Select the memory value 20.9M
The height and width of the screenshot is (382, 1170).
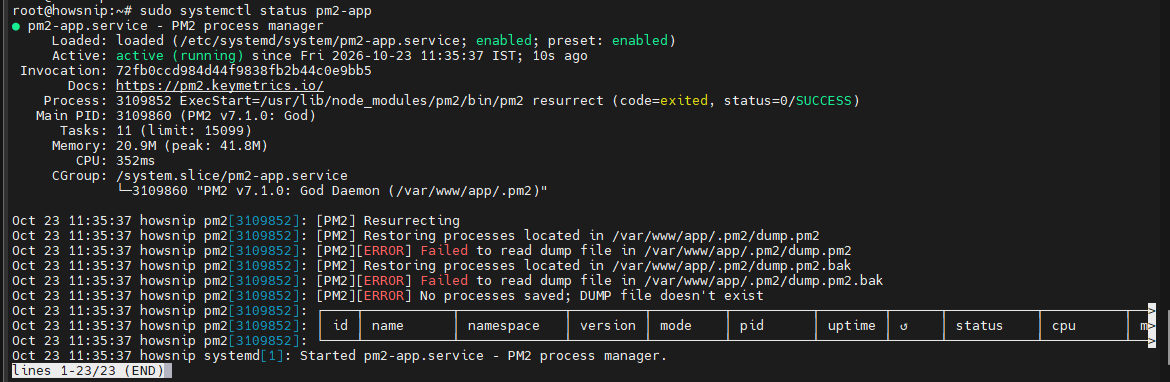tap(136, 145)
